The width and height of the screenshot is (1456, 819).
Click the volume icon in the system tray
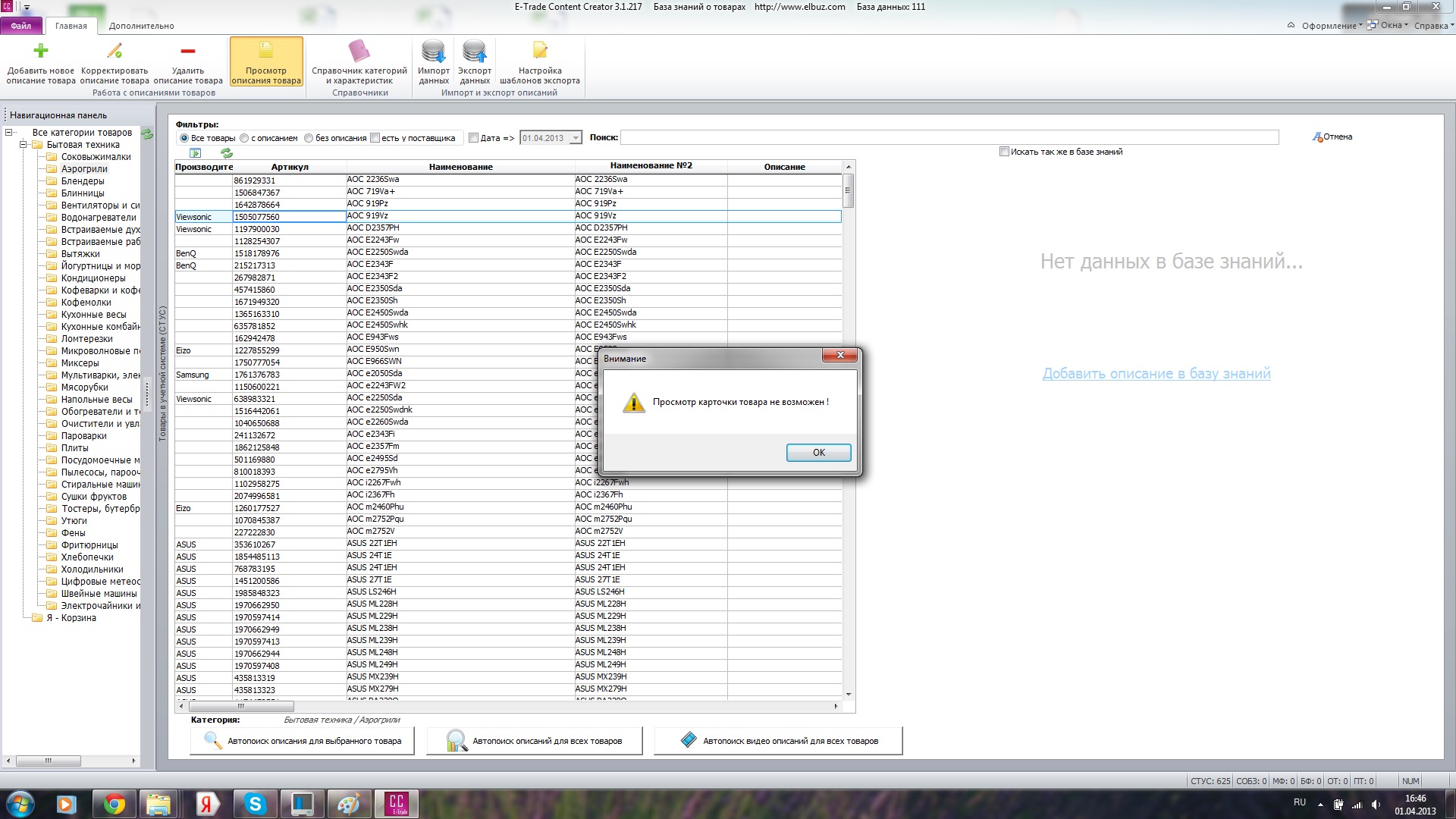1376,805
